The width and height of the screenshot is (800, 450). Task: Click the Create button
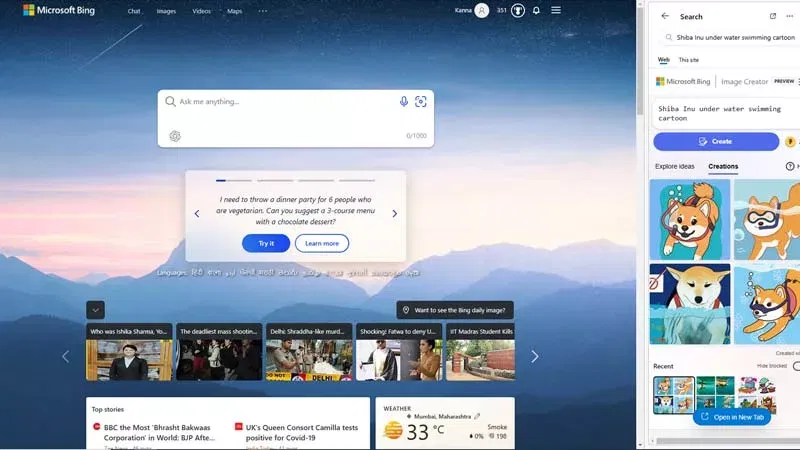[716, 141]
